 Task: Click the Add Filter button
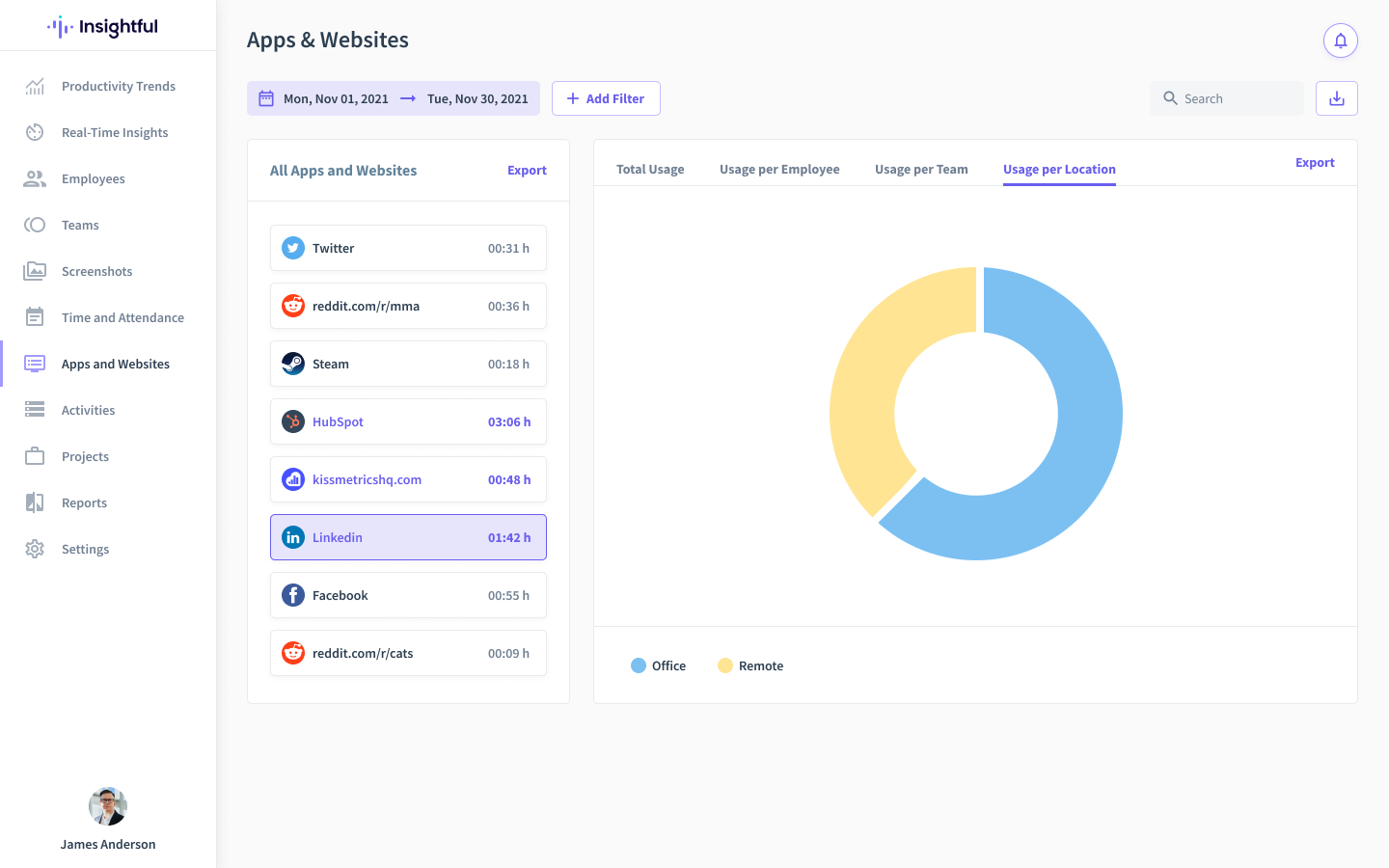pos(606,97)
